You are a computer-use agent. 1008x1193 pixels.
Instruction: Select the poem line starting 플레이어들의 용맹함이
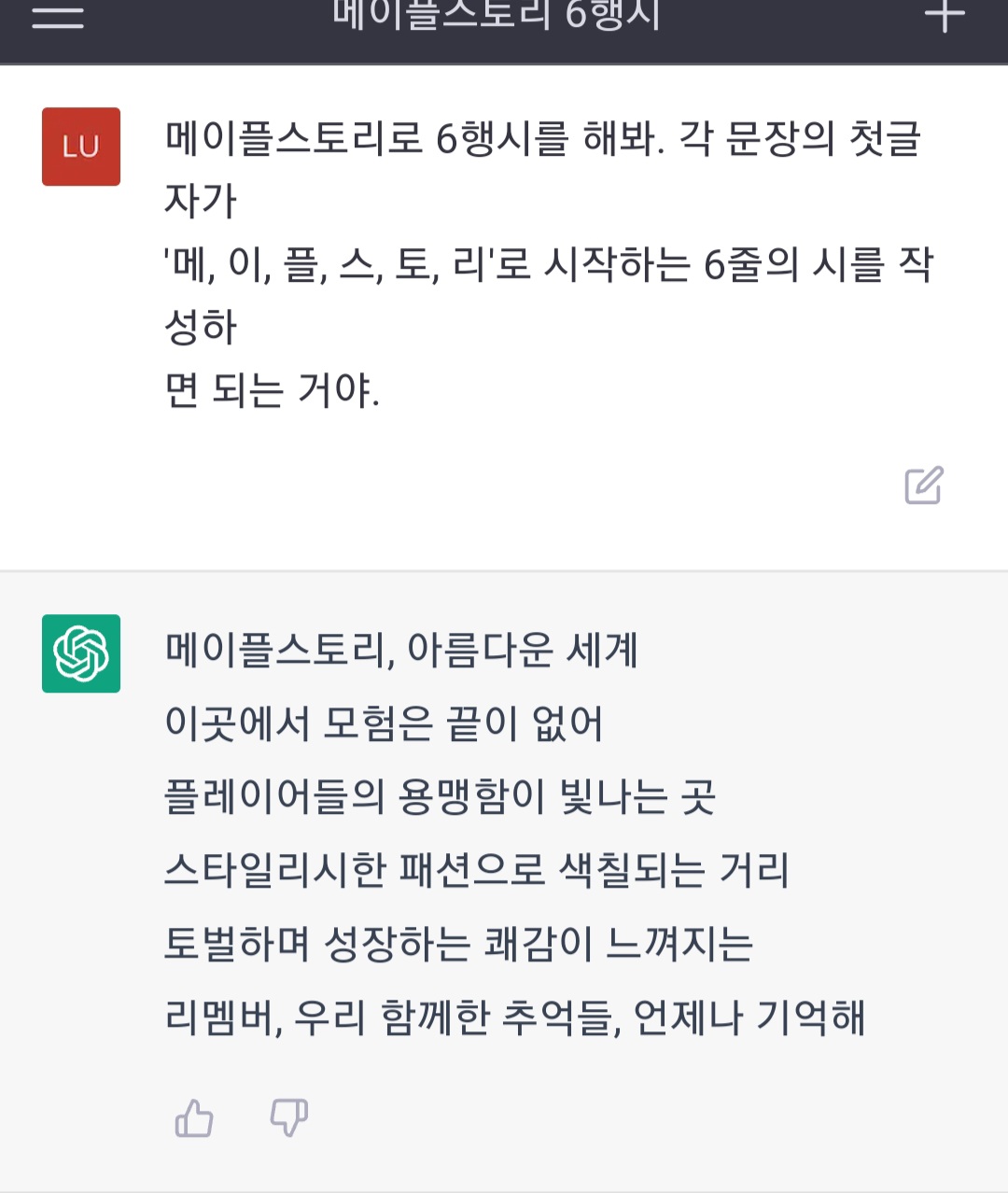[441, 796]
